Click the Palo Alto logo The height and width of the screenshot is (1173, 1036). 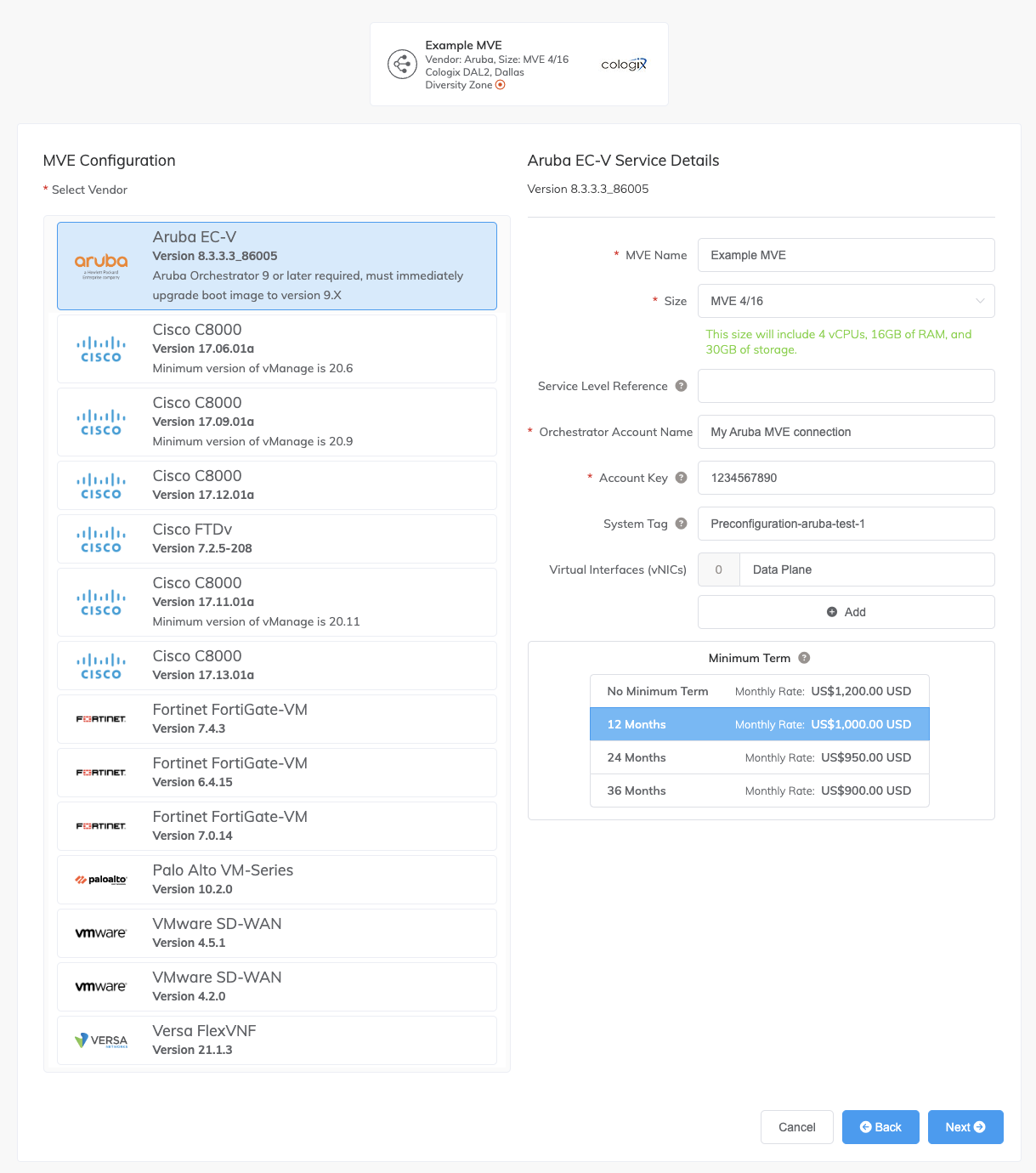click(101, 880)
